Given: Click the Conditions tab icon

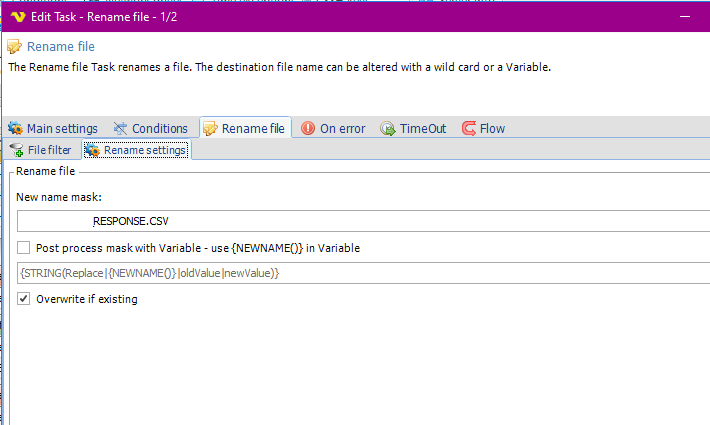Looking at the screenshot, I should click(120, 129).
